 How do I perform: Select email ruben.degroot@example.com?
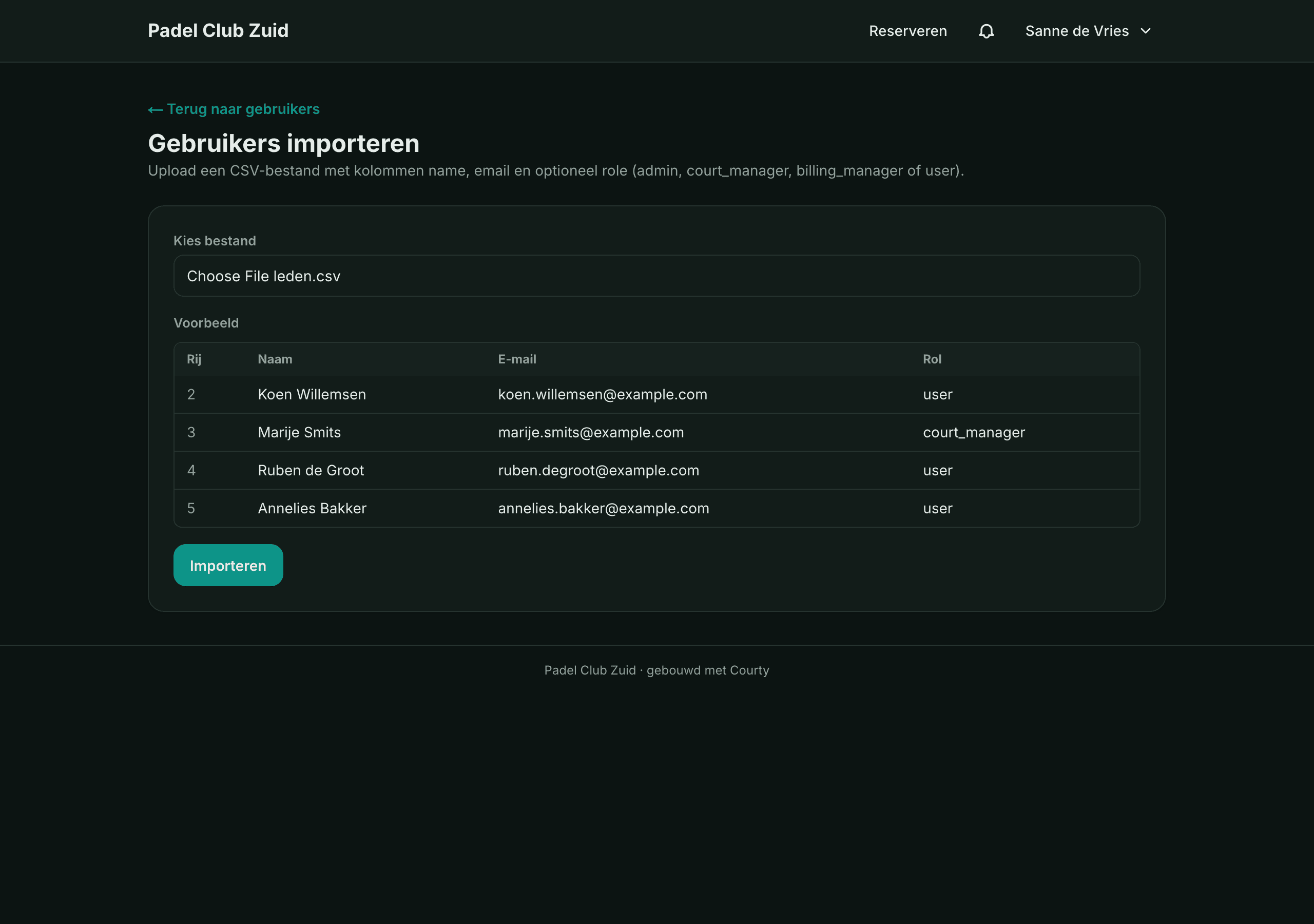point(598,470)
